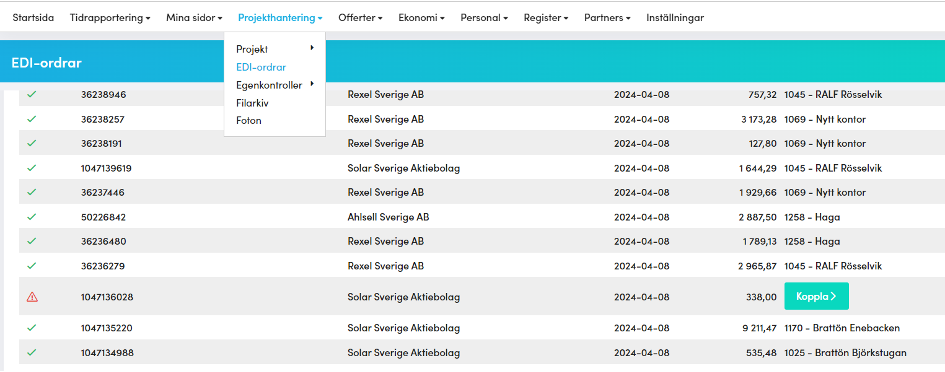This screenshot has height=372, width=945.
Task: Open the Partners dropdown
Action: pos(607,18)
